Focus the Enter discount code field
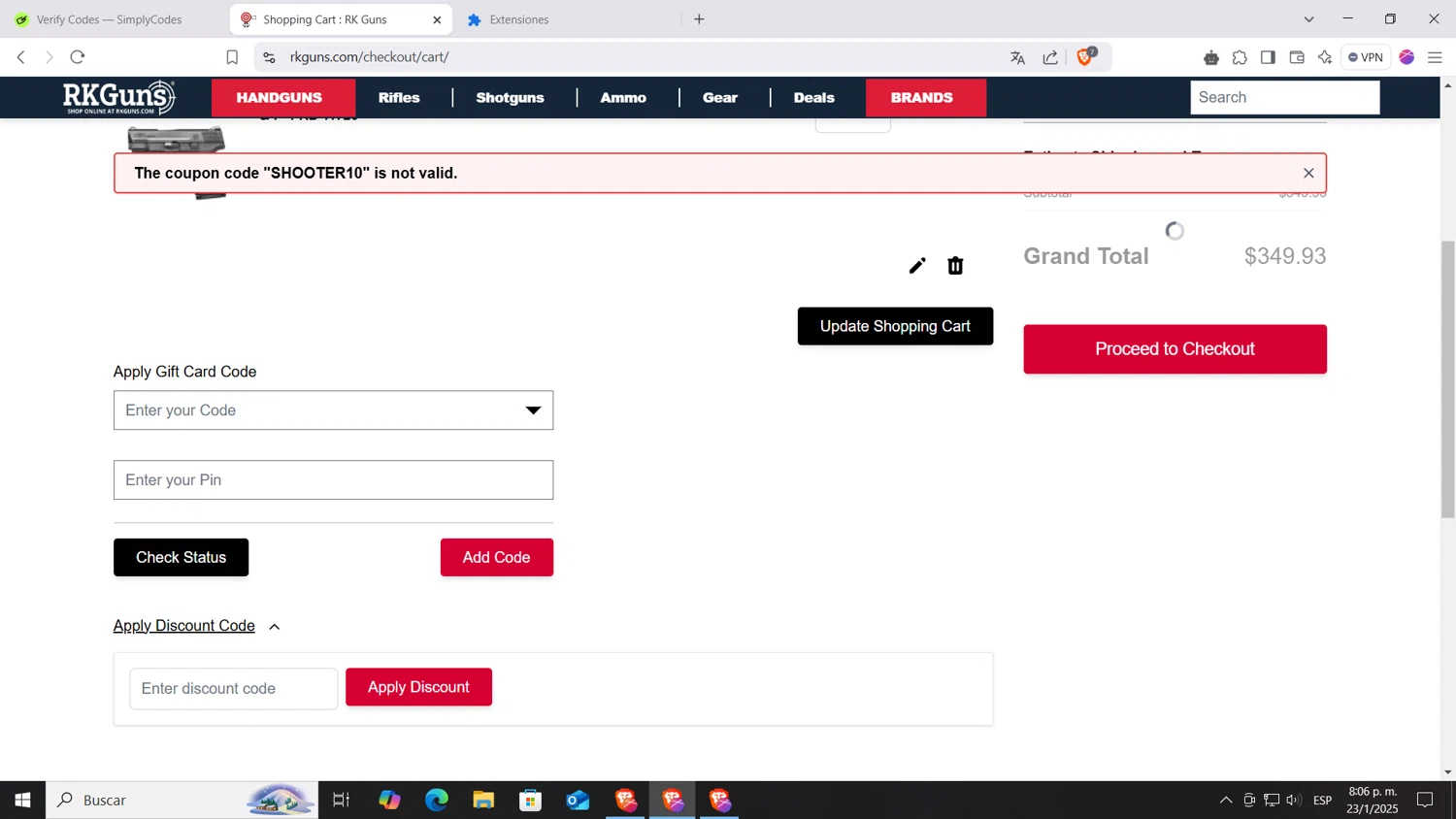Image resolution: width=1456 pixels, height=819 pixels. (x=234, y=689)
